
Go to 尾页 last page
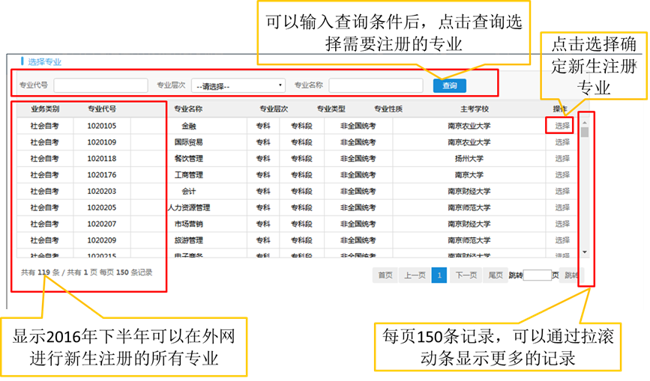pyautogui.click(x=495, y=275)
